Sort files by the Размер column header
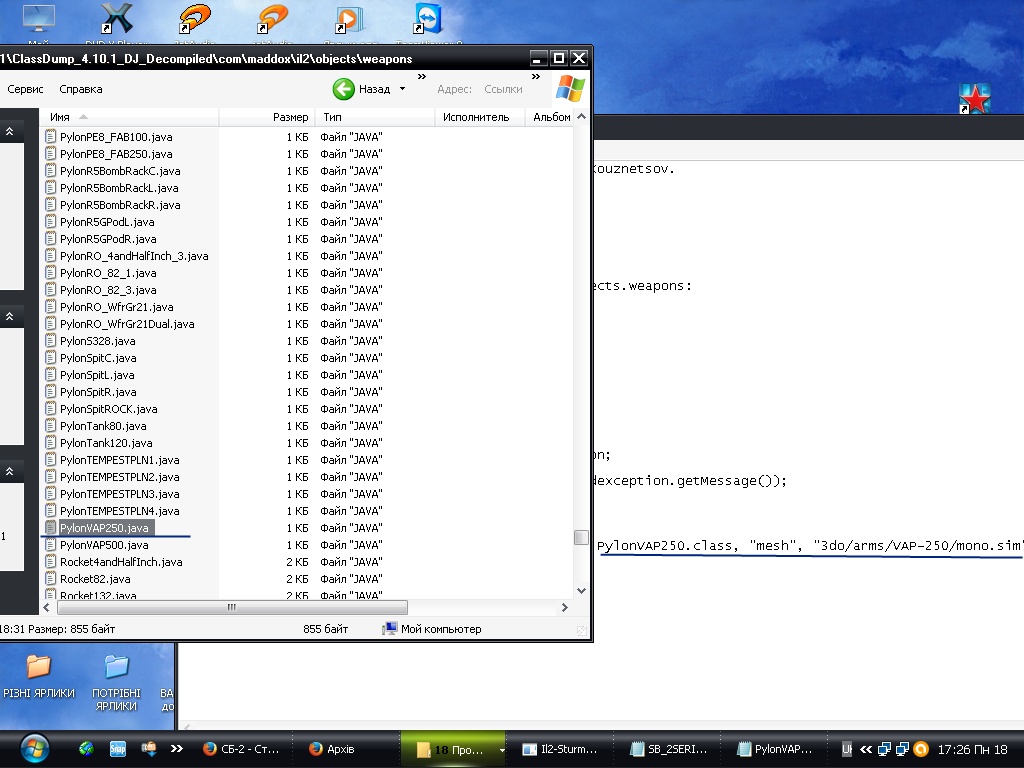The width and height of the screenshot is (1024, 768). pos(290,117)
